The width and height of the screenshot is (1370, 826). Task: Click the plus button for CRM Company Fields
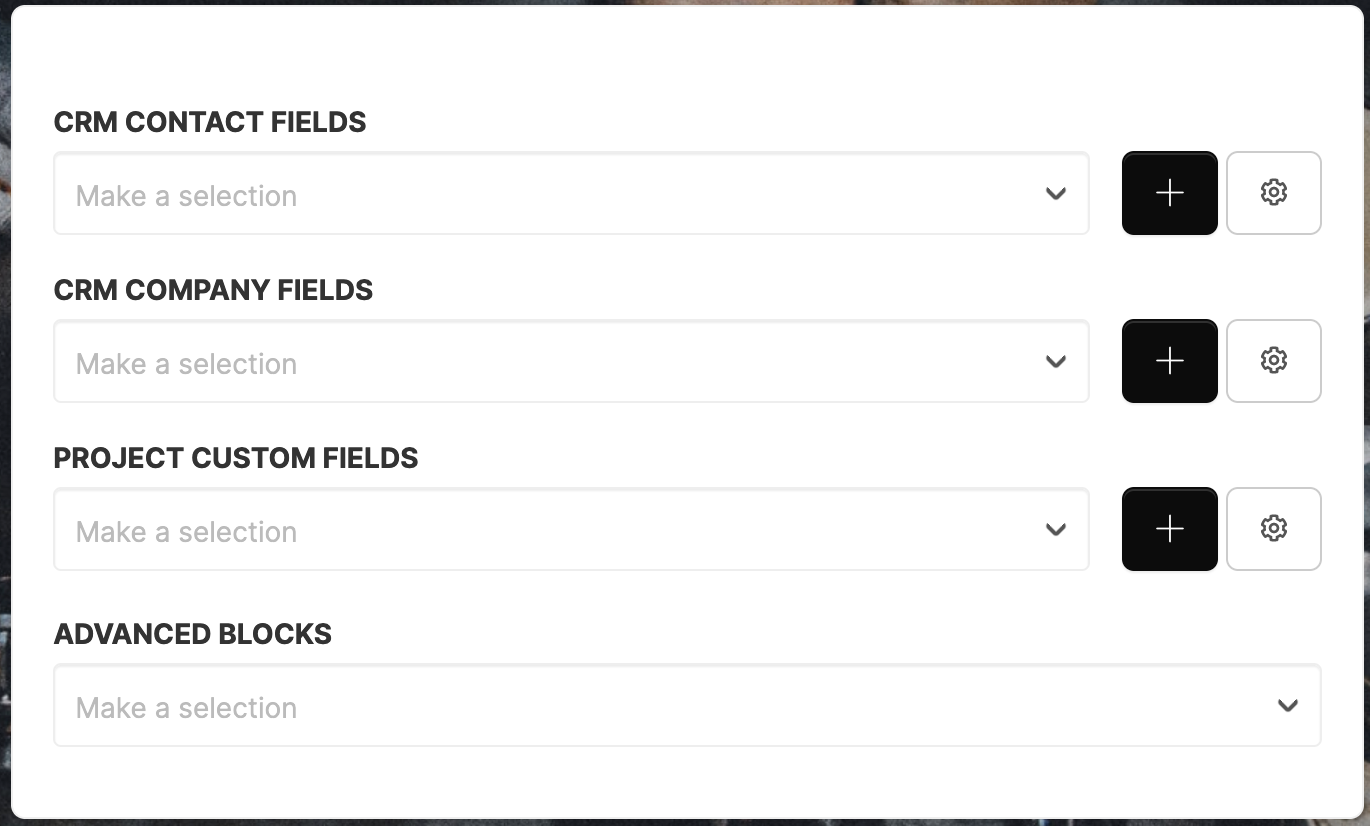pyautogui.click(x=1169, y=361)
